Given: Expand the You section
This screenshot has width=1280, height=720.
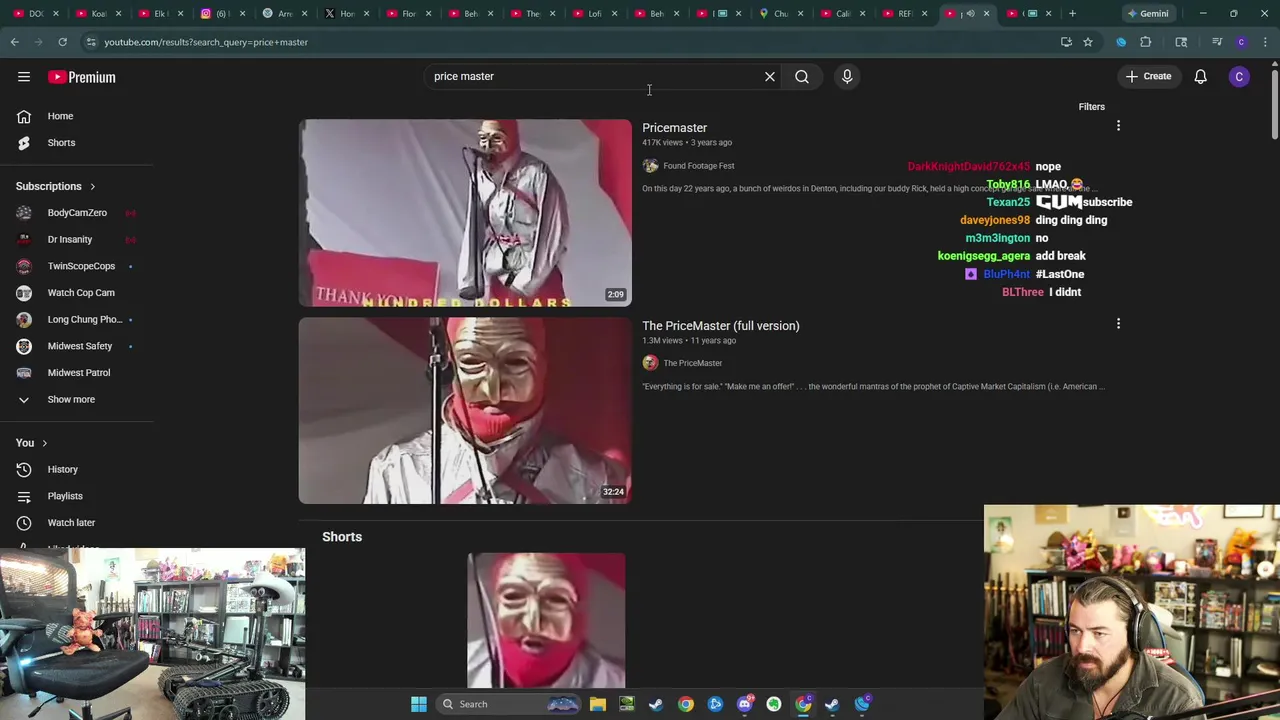Looking at the screenshot, I should pyautogui.click(x=32, y=443).
